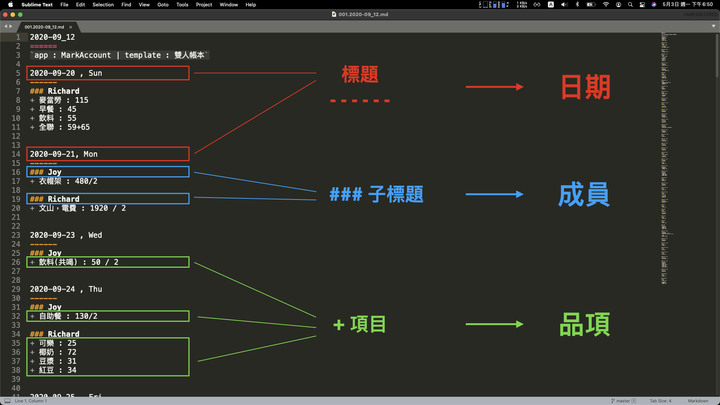Viewport: 720px width, 405px height.
Task: Click the '2020-09-21, Mon' heading
Action: (64, 154)
